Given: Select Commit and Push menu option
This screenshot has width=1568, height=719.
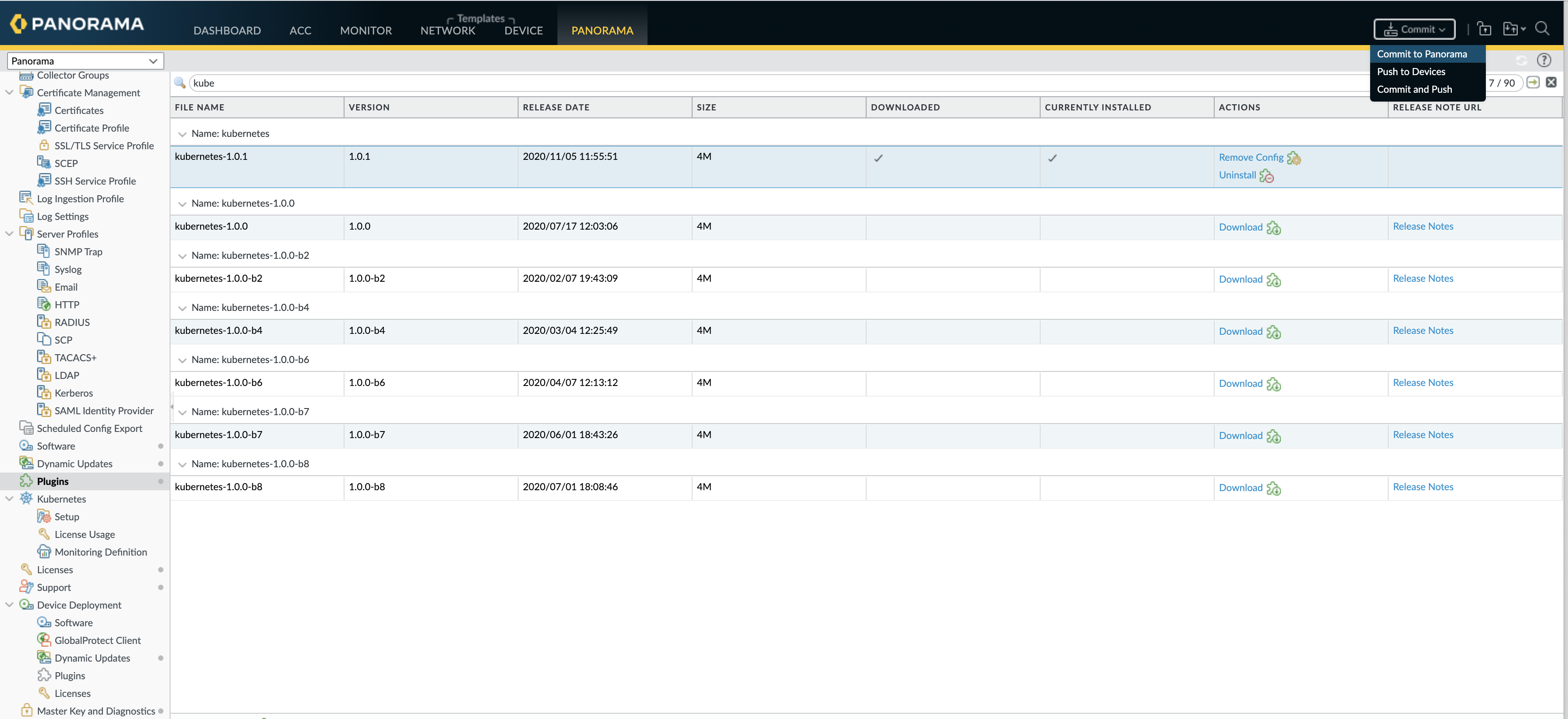Looking at the screenshot, I should [x=1414, y=89].
